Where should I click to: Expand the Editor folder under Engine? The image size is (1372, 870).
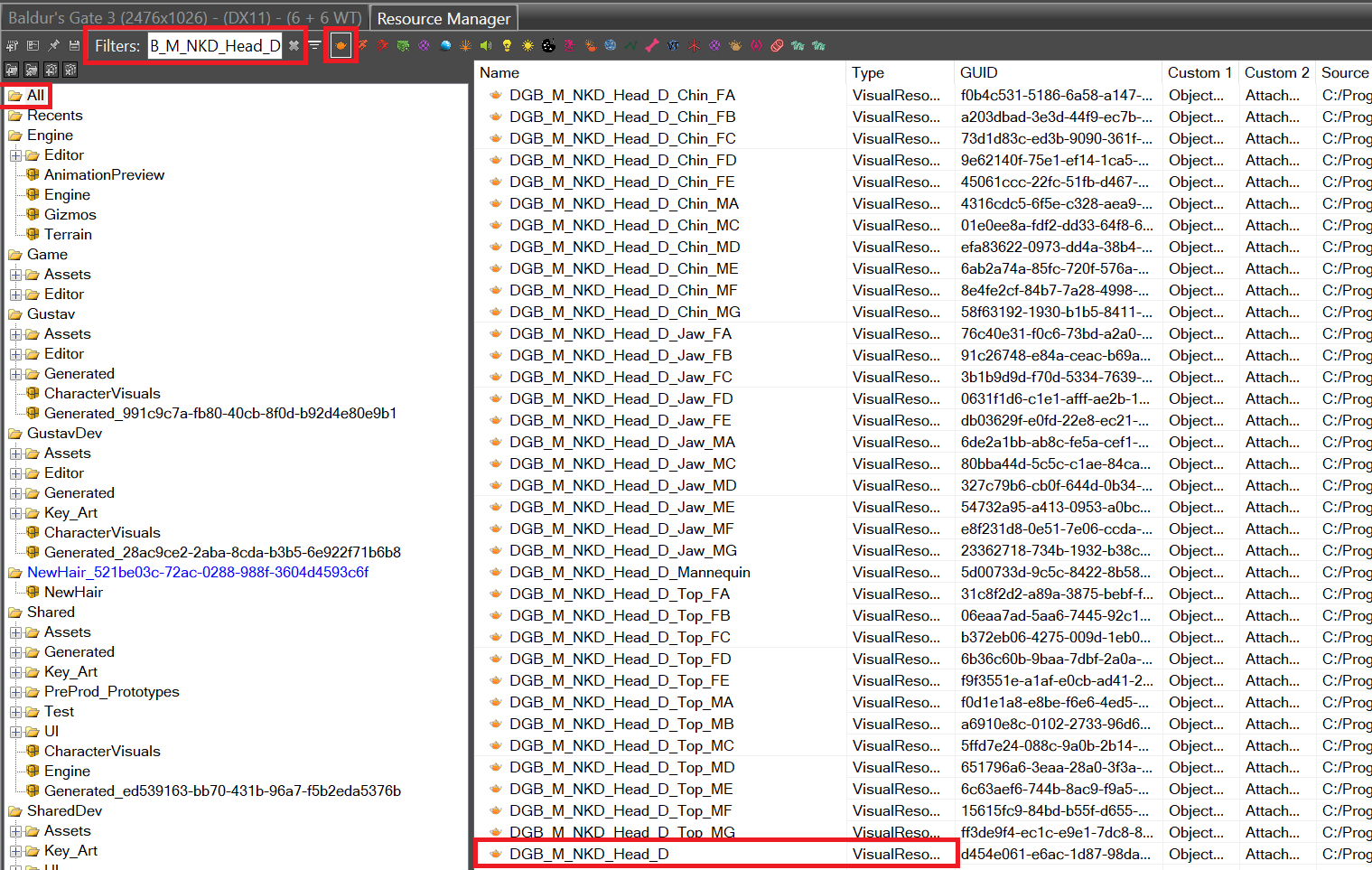pyautogui.click(x=15, y=155)
